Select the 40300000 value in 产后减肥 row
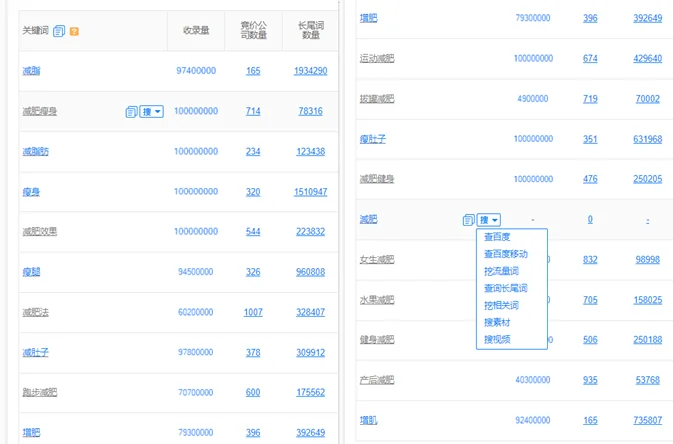Screen dimensions: 673x444 point(533,380)
